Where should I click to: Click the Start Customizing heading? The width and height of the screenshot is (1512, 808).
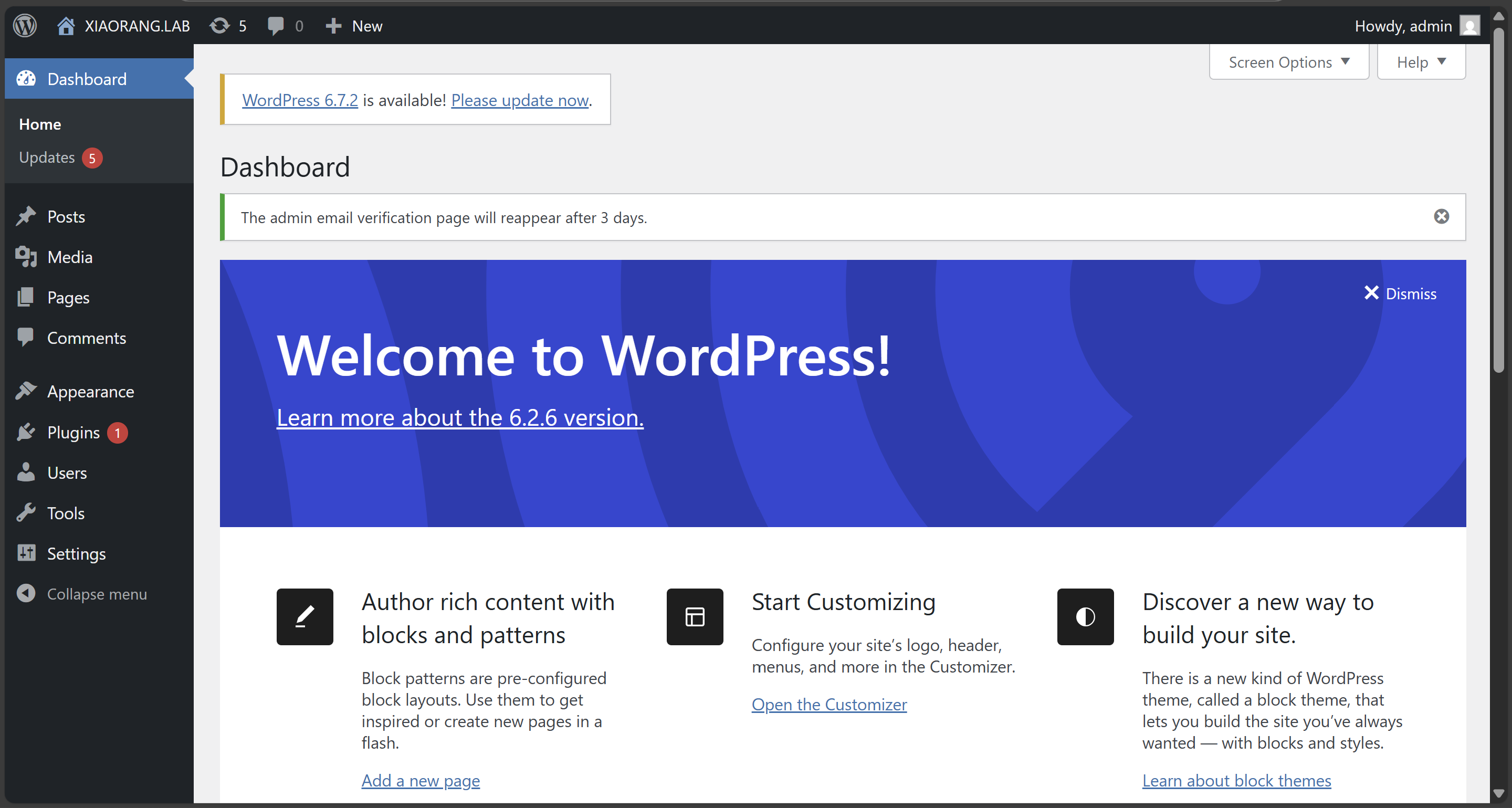click(x=844, y=602)
